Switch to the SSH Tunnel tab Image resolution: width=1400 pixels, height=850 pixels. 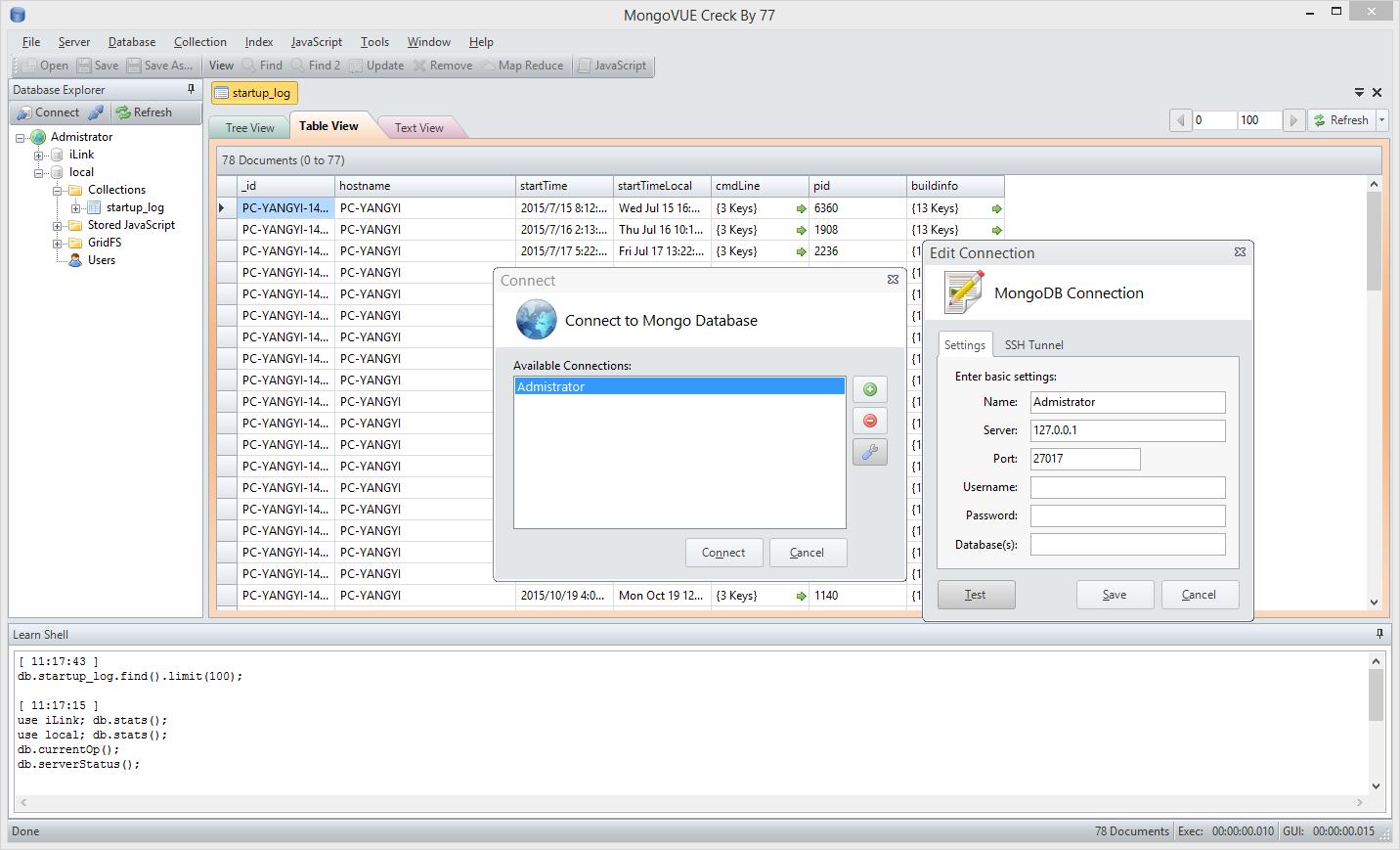click(1033, 345)
